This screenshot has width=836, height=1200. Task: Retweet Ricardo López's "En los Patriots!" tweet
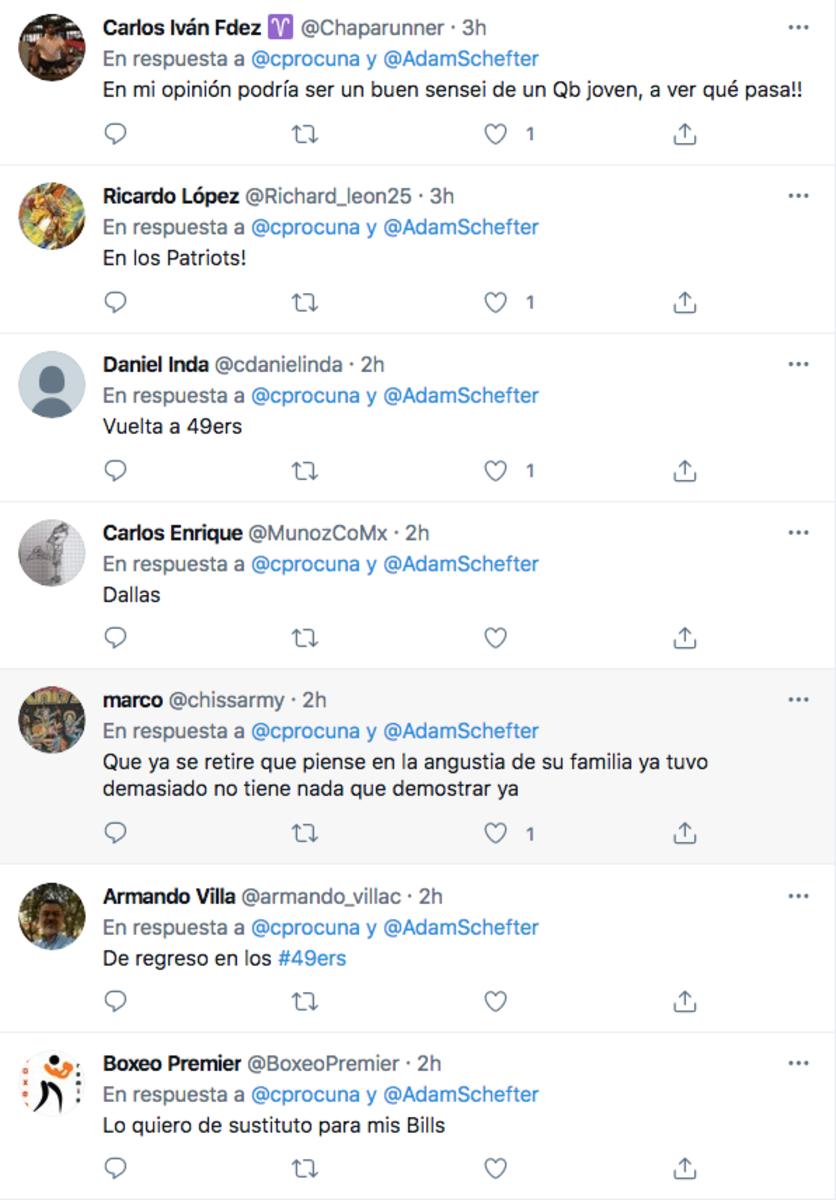coord(304,302)
